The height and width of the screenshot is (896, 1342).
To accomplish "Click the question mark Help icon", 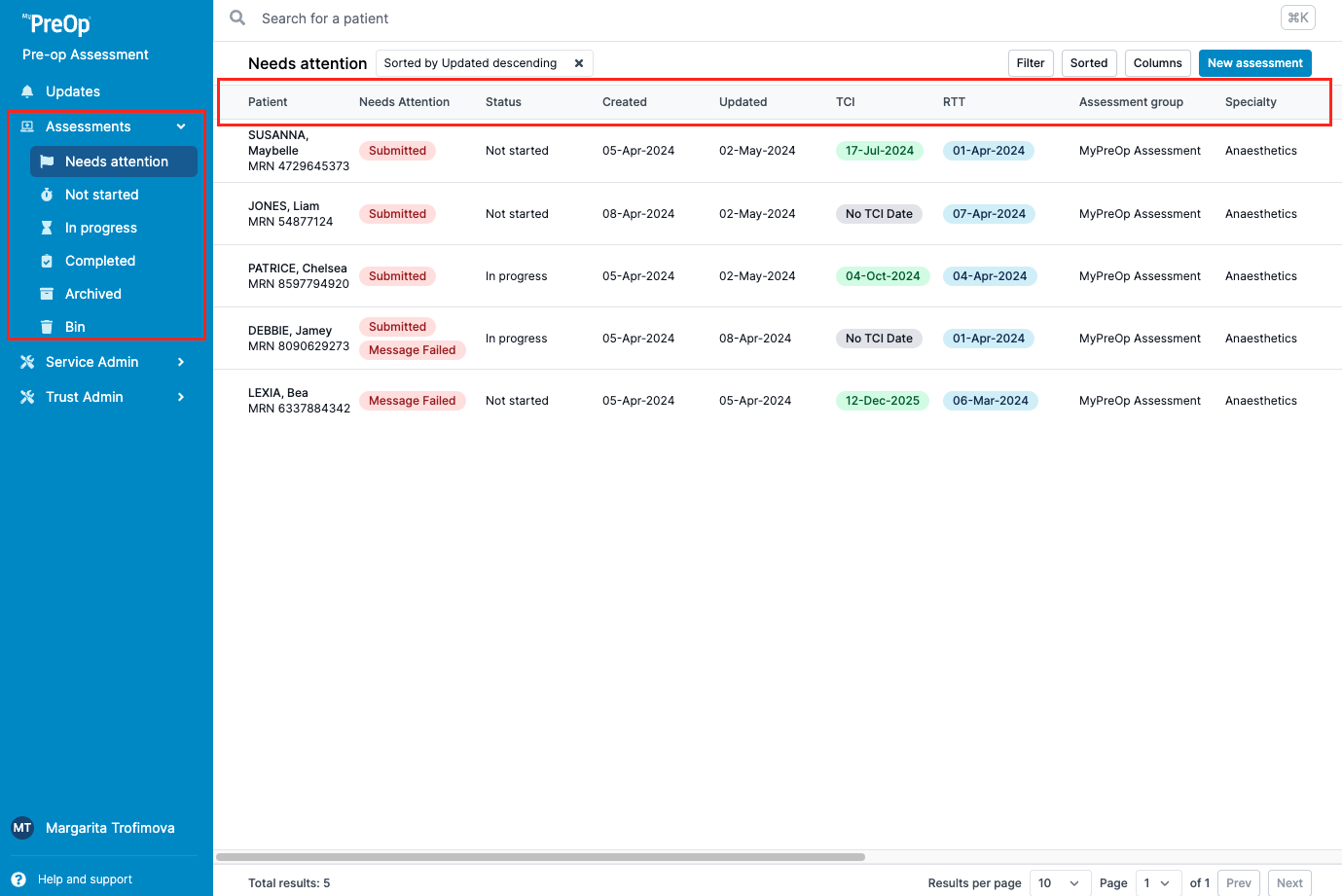I will 18,879.
